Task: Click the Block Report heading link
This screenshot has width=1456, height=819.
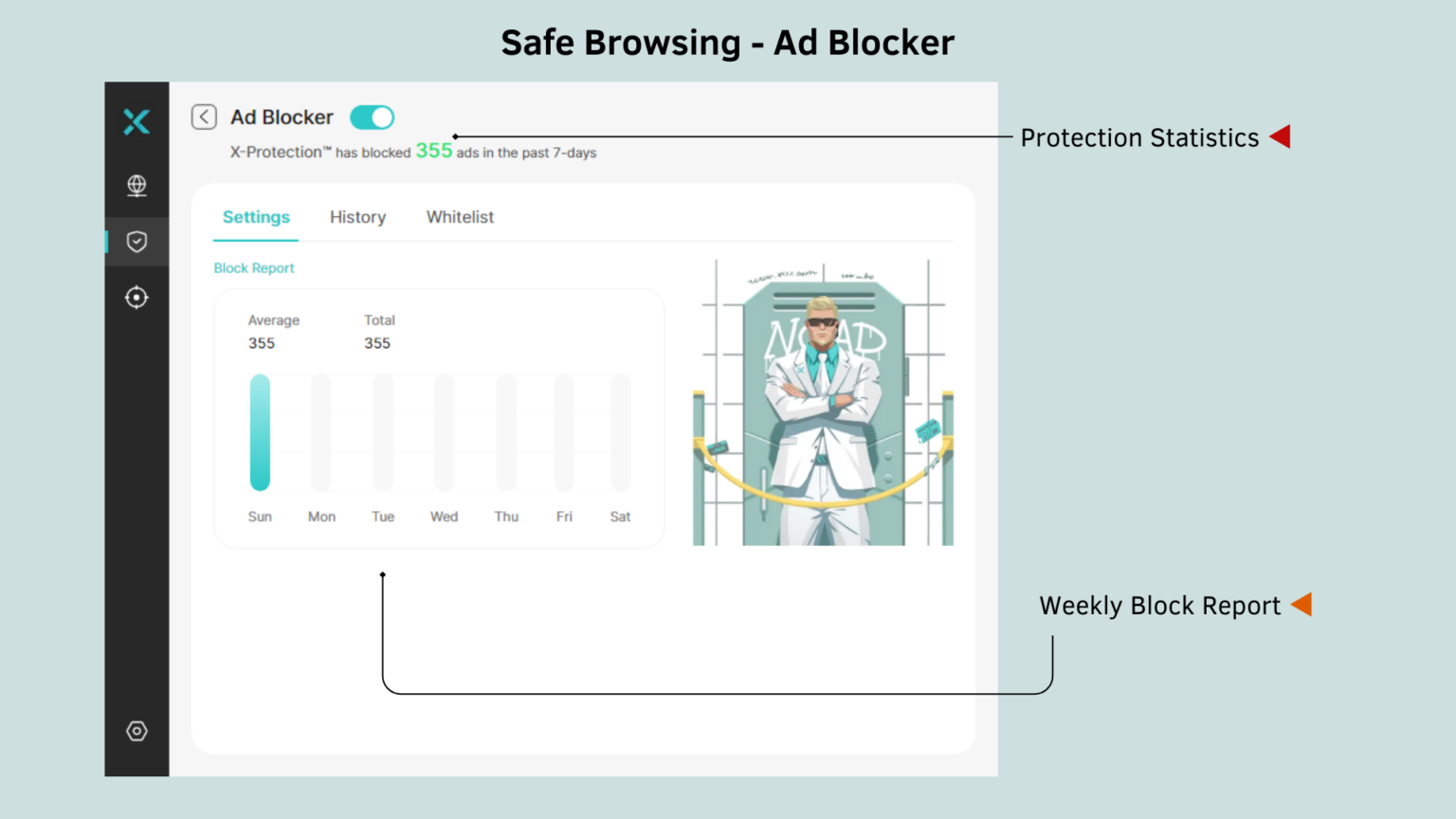Action: point(254,268)
